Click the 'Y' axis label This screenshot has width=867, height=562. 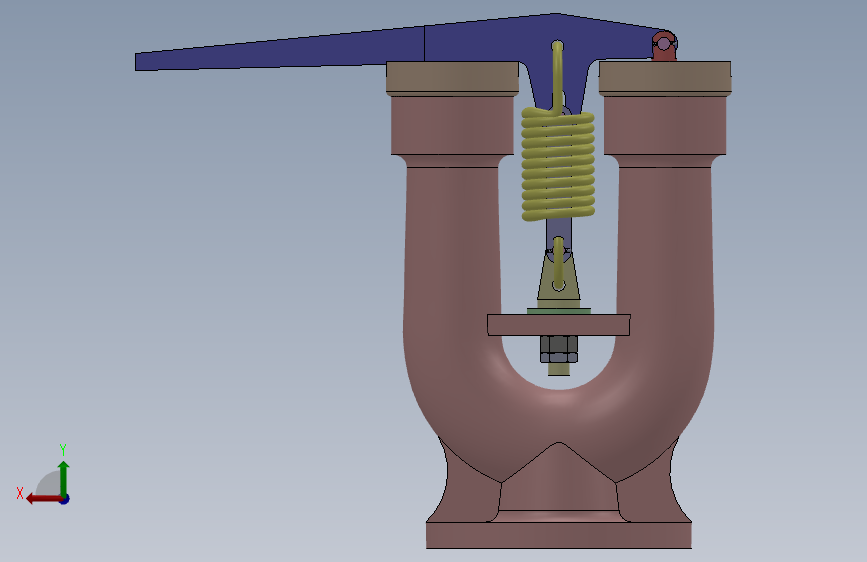pyautogui.click(x=63, y=449)
